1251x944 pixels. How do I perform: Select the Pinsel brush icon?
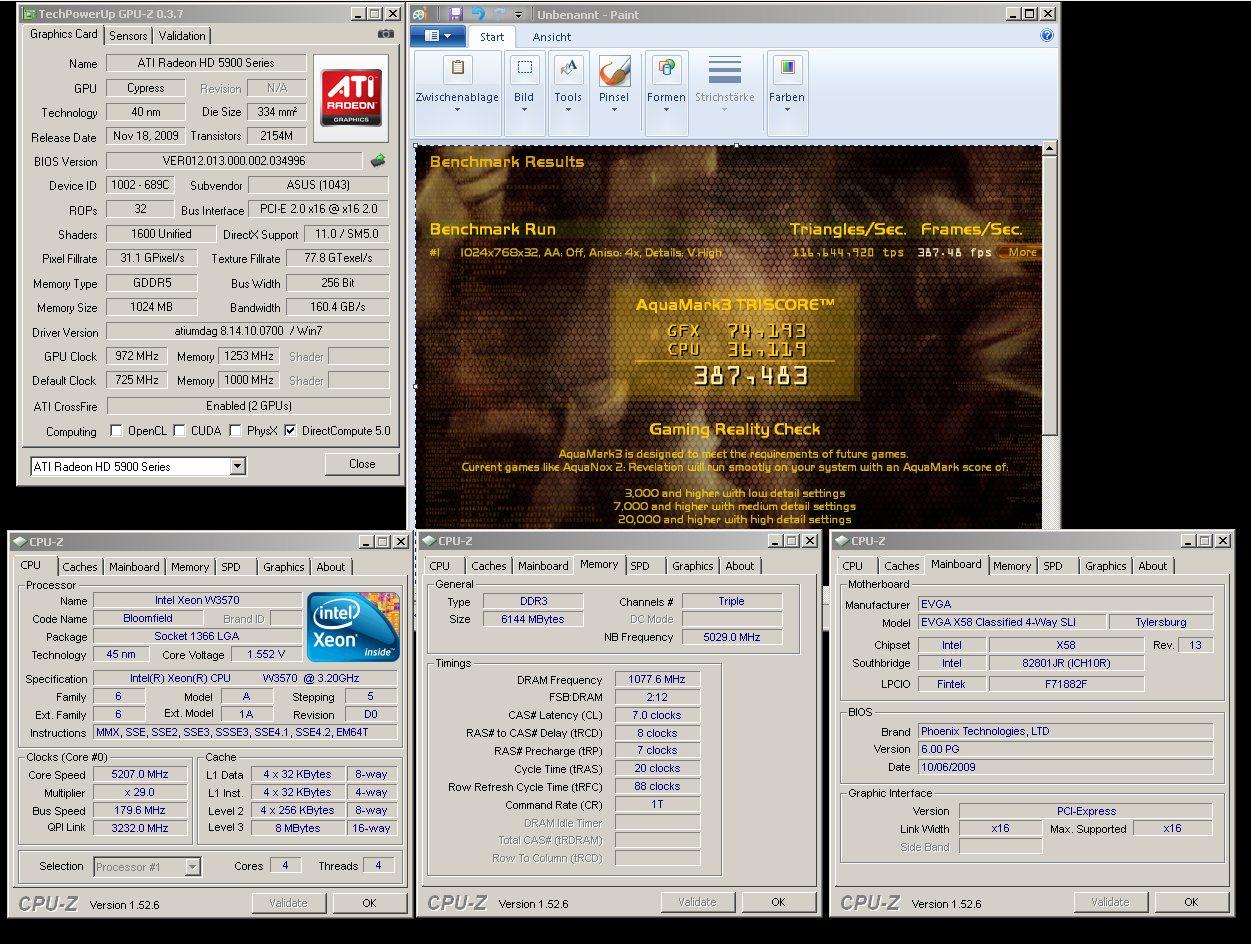pyautogui.click(x=614, y=69)
